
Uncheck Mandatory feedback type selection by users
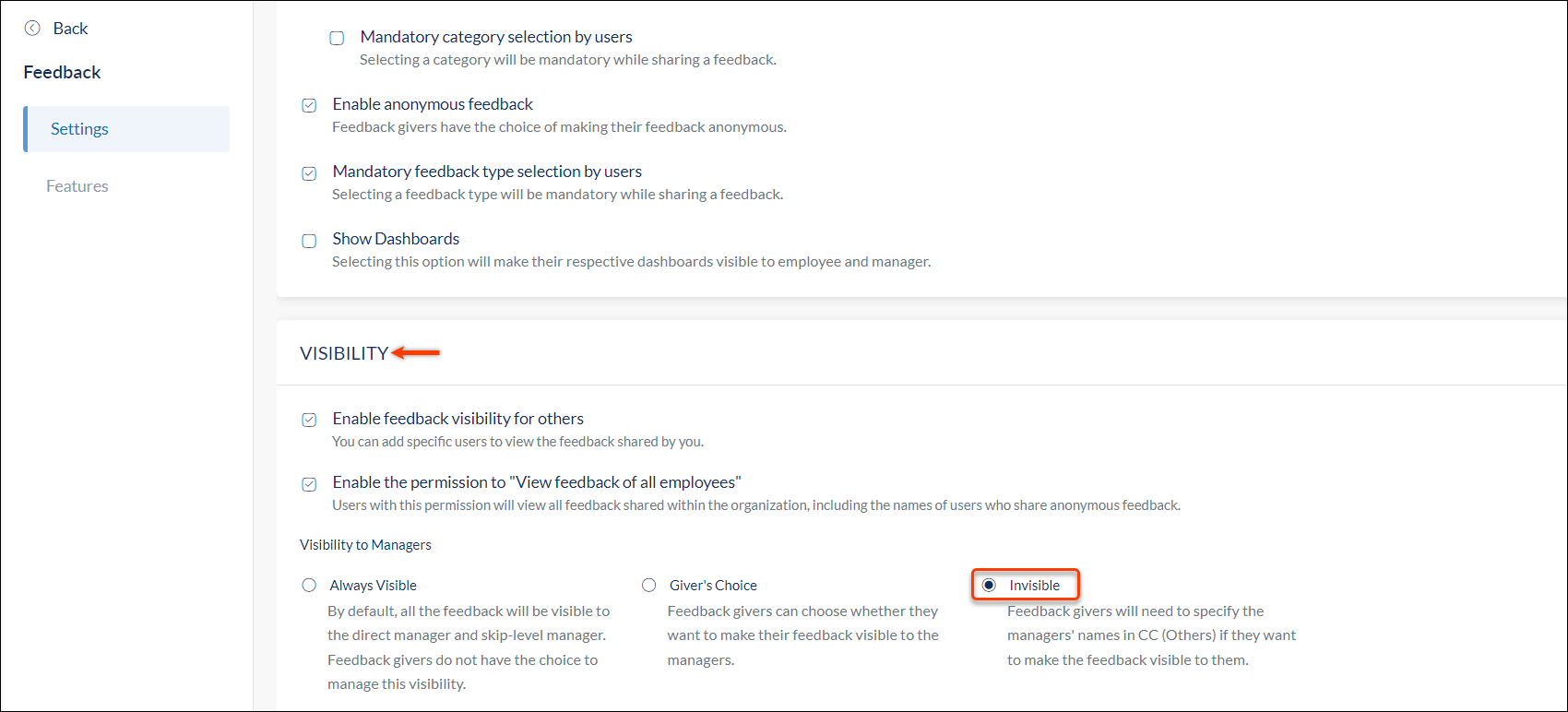(x=309, y=172)
